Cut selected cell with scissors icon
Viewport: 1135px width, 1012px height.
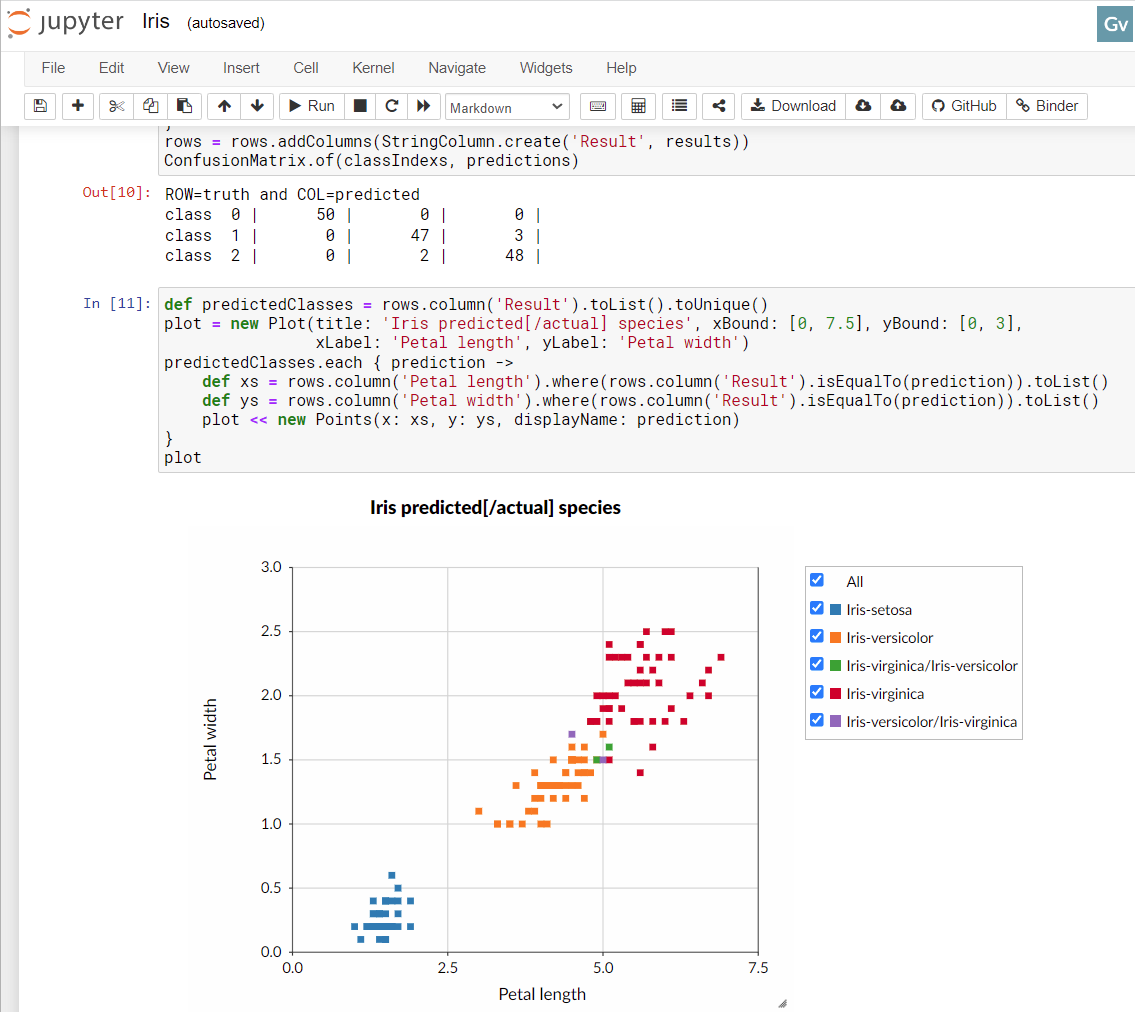[x=117, y=106]
